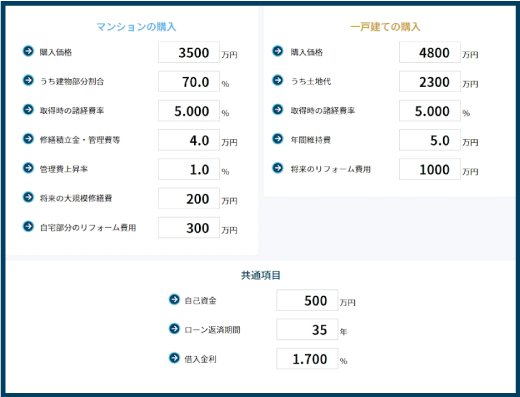Click the 管理費上昇率 label
Screen dimensions: 520x397
64,169
